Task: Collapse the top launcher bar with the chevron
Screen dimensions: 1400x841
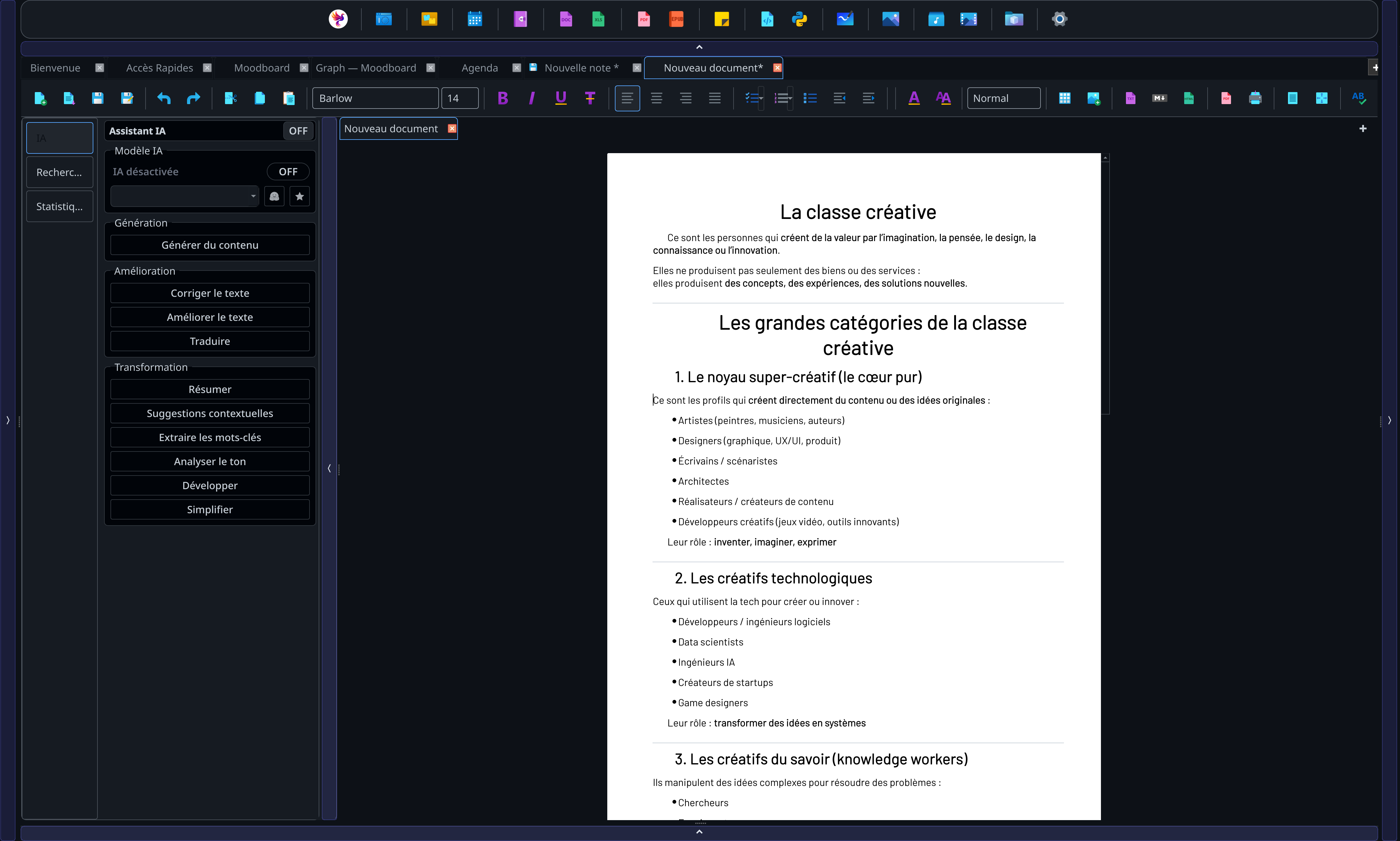Action: [699, 47]
